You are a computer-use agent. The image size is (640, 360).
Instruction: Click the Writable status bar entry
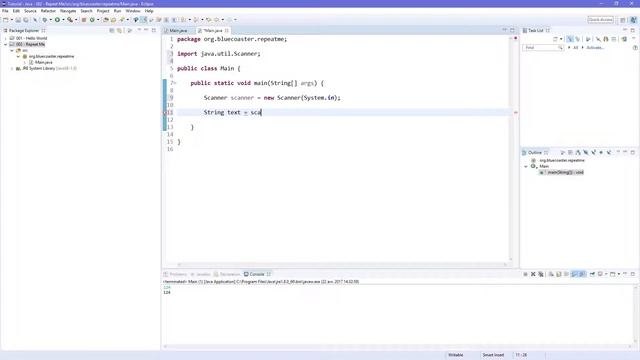coord(456,355)
